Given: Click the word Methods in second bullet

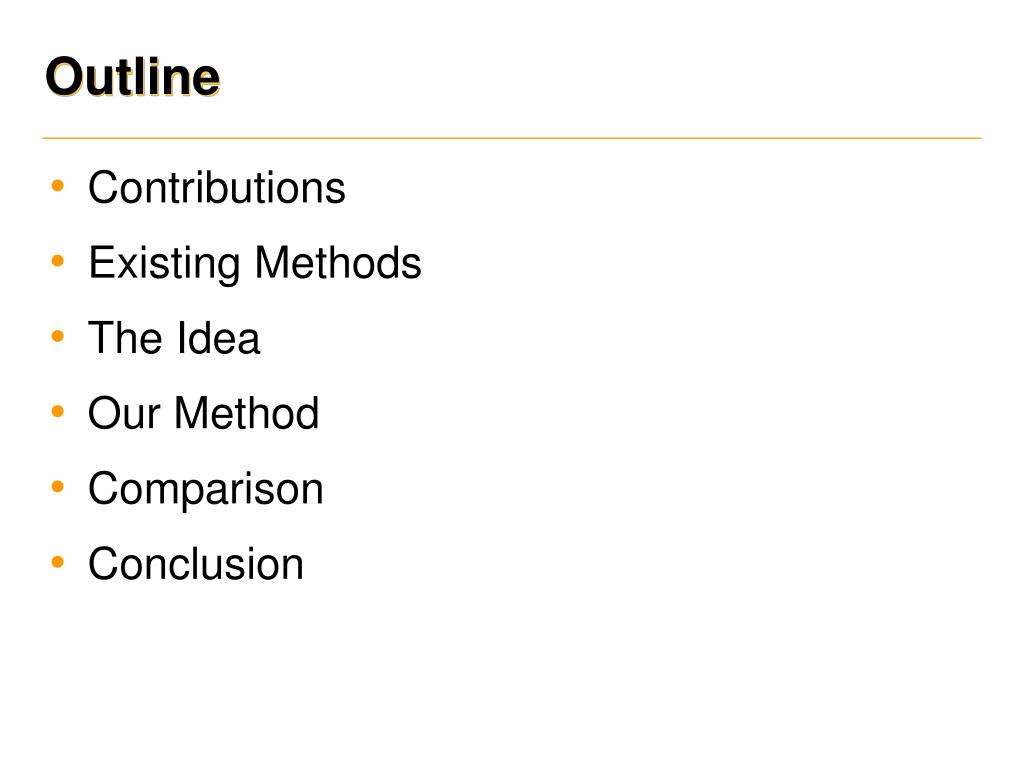Looking at the screenshot, I should click(338, 263).
